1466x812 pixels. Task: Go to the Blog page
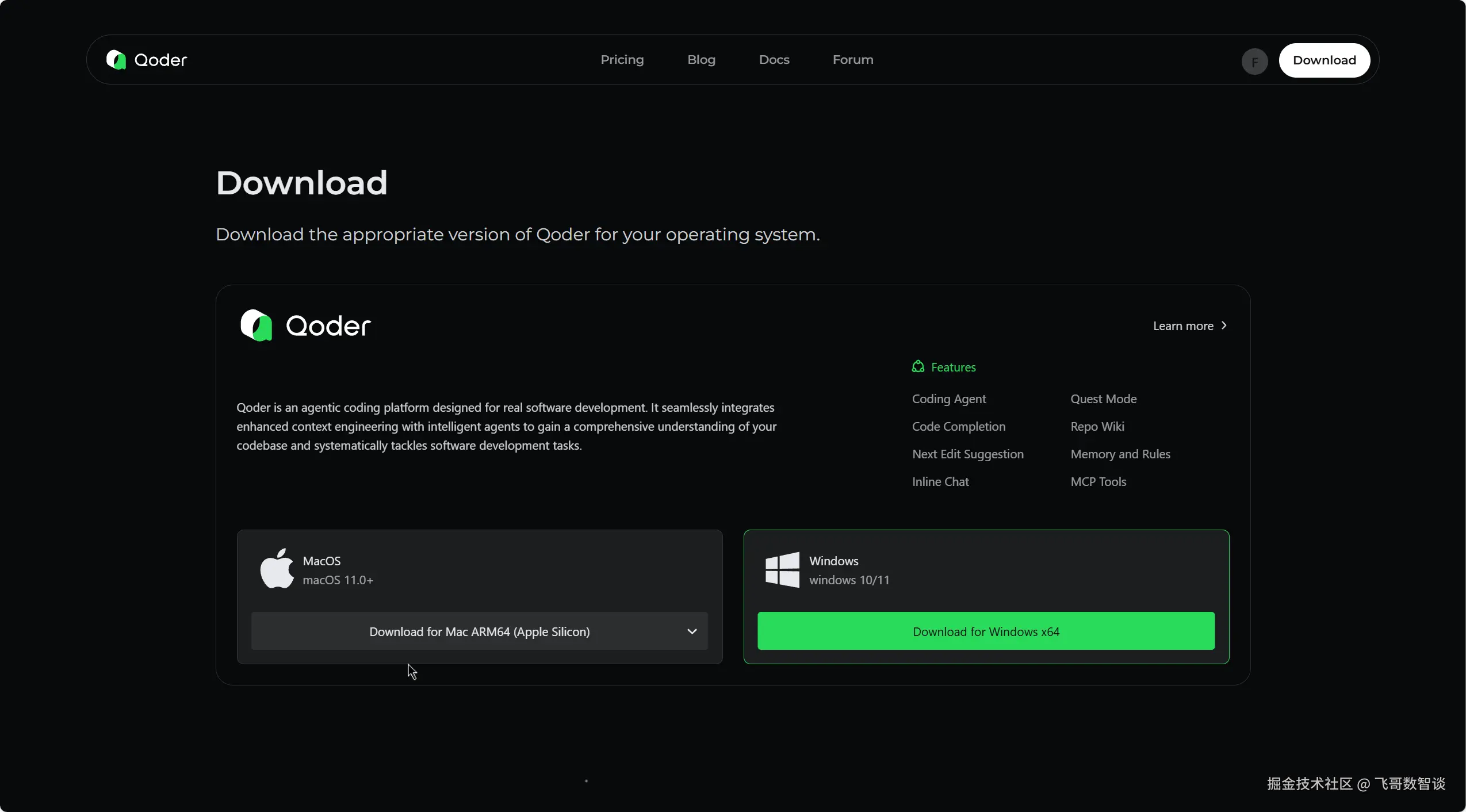pos(701,60)
